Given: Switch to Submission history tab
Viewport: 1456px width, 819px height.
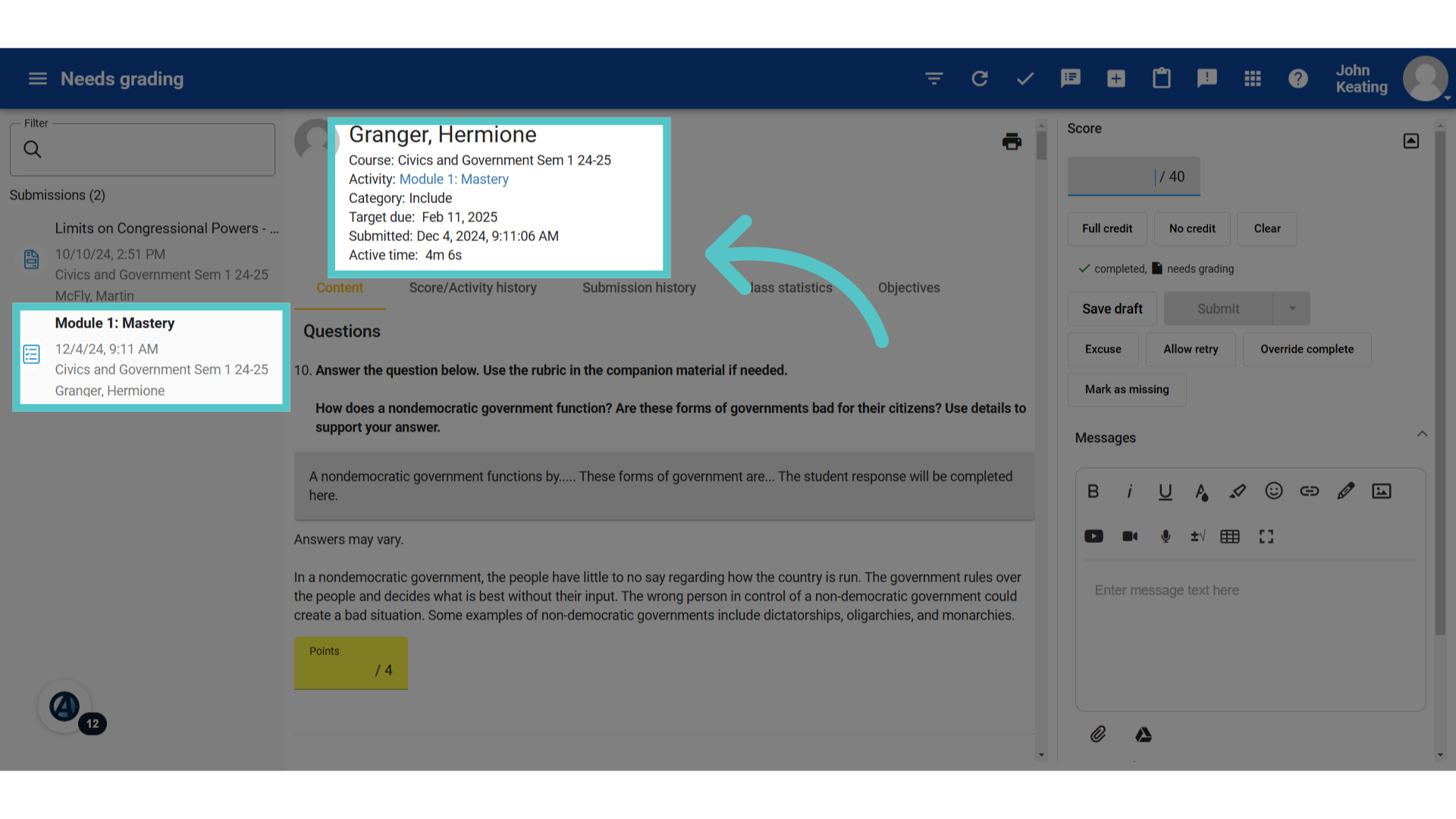Looking at the screenshot, I should (x=639, y=287).
